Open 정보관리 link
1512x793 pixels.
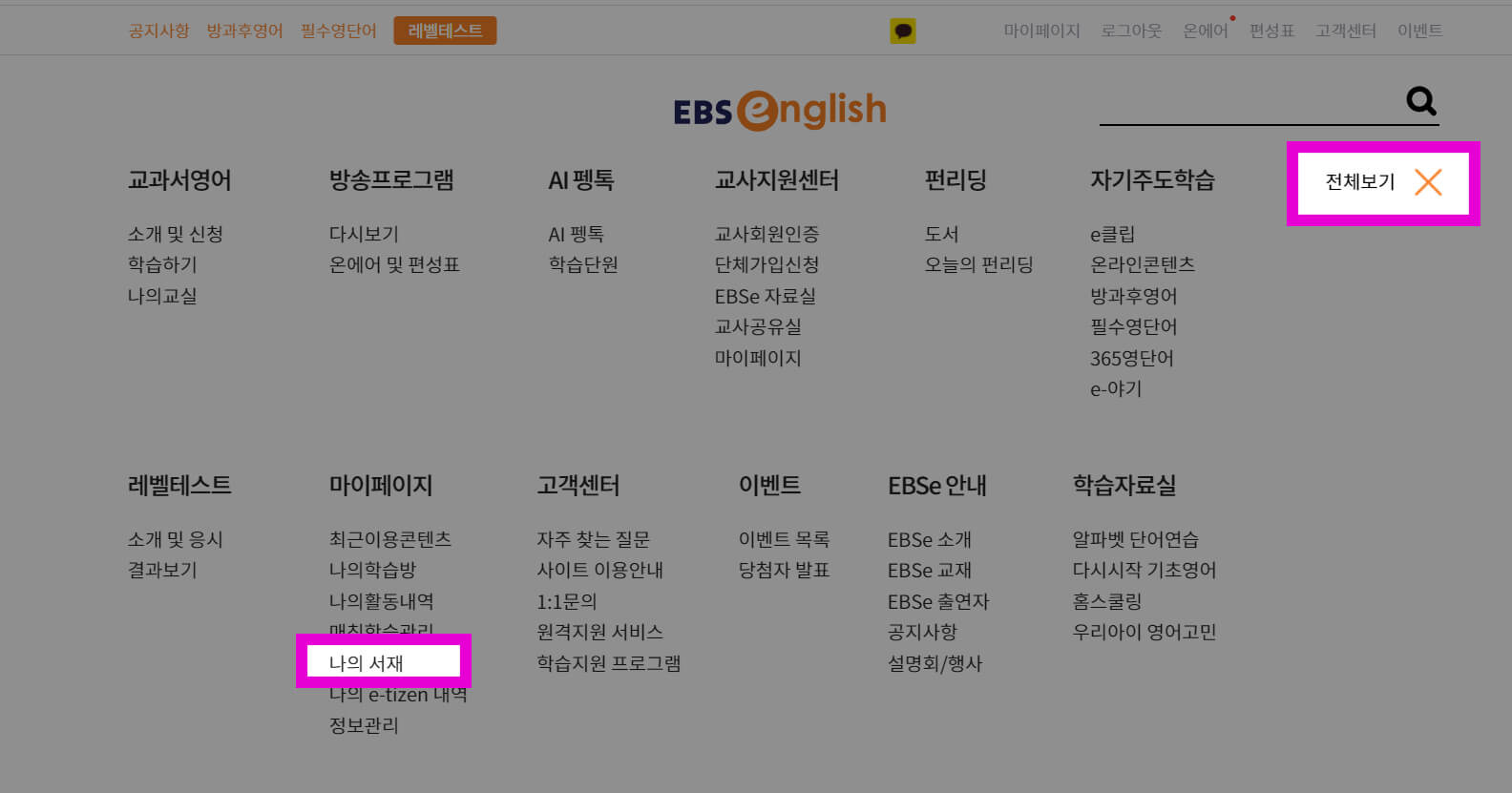(364, 725)
